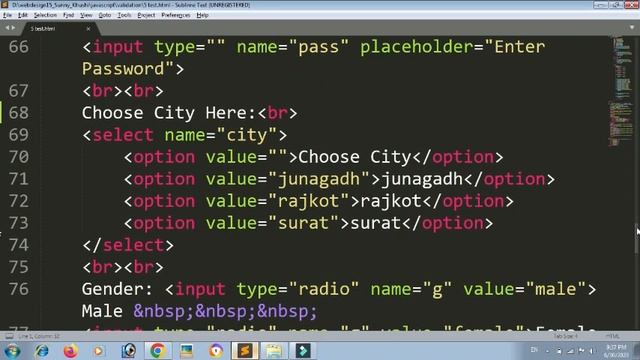Open the View menu

tap(86, 15)
